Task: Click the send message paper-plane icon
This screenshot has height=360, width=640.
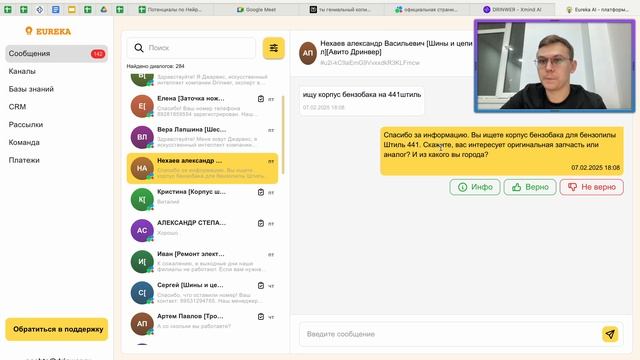Action: [x=610, y=334]
